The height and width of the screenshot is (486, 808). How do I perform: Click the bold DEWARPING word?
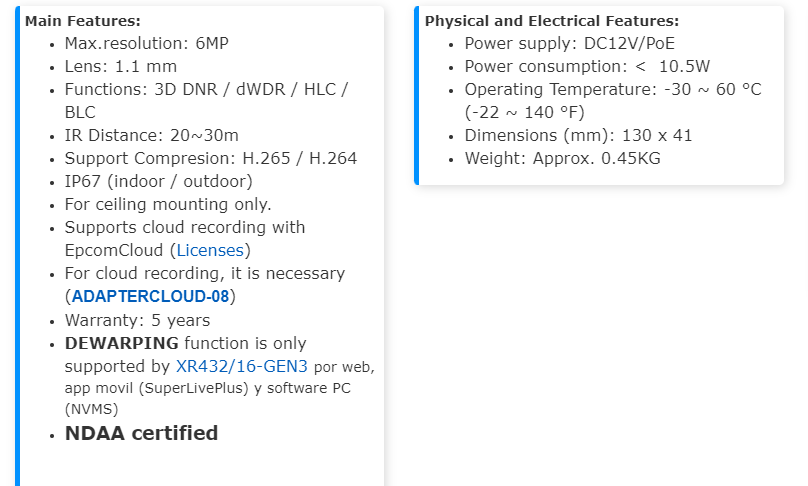pyautogui.click(x=121, y=343)
